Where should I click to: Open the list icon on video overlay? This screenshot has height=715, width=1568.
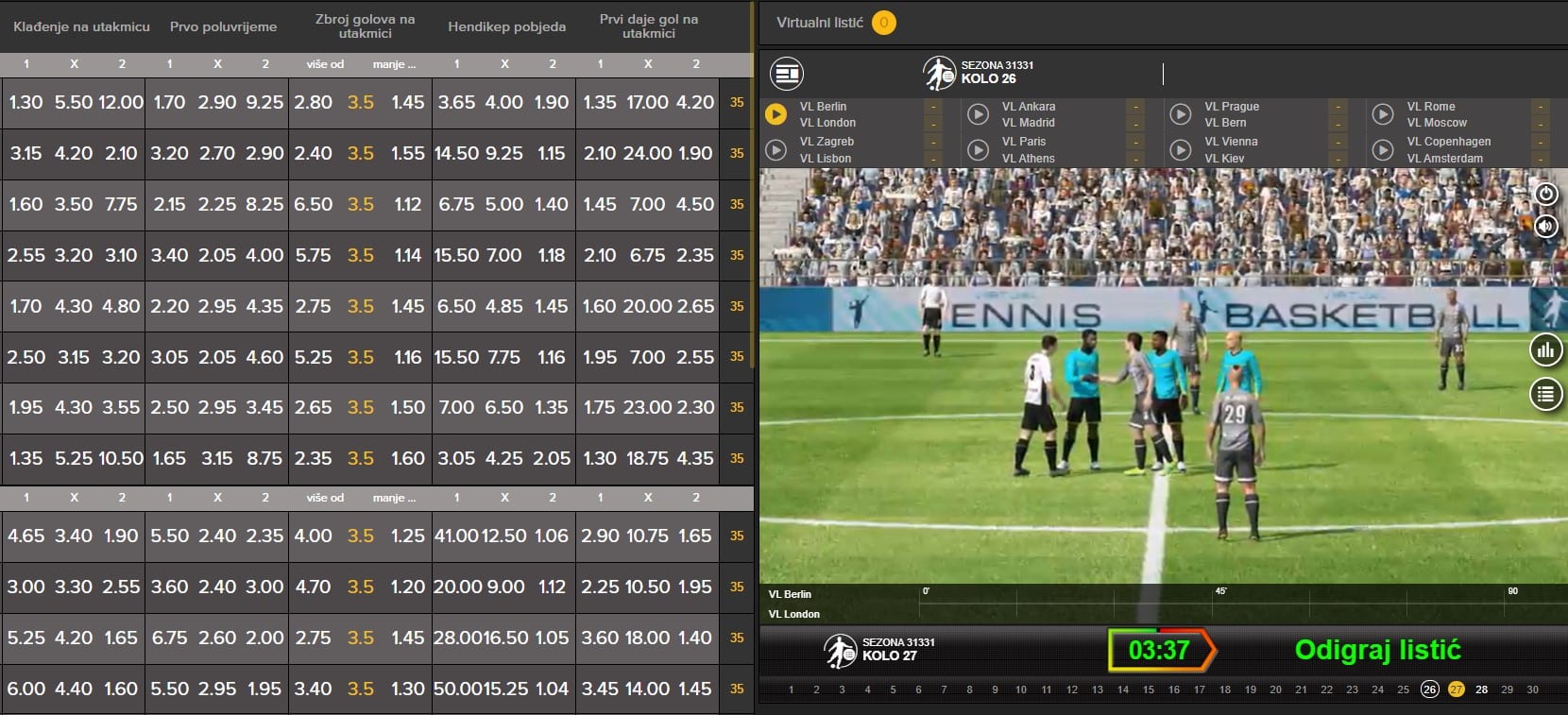[x=1545, y=394]
